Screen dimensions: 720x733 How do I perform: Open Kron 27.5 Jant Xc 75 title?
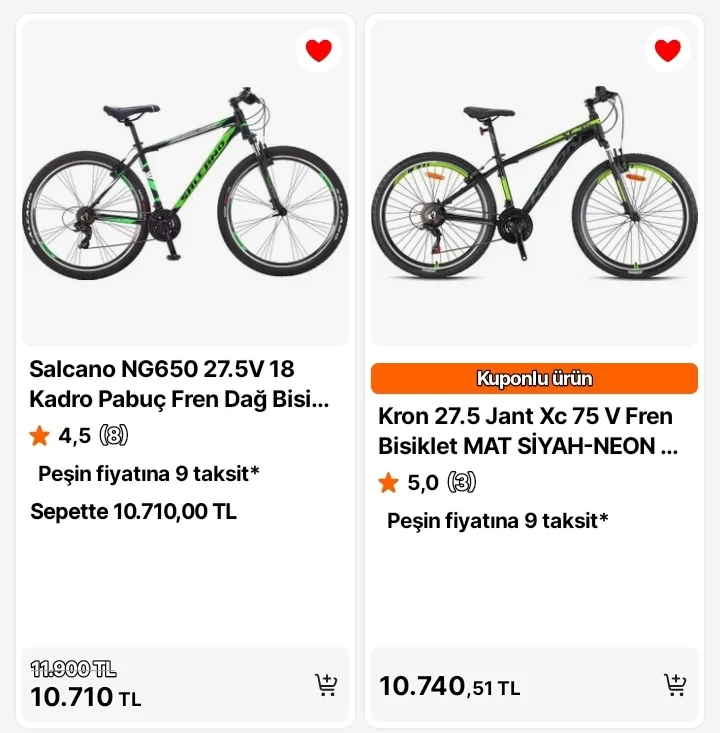coord(527,430)
